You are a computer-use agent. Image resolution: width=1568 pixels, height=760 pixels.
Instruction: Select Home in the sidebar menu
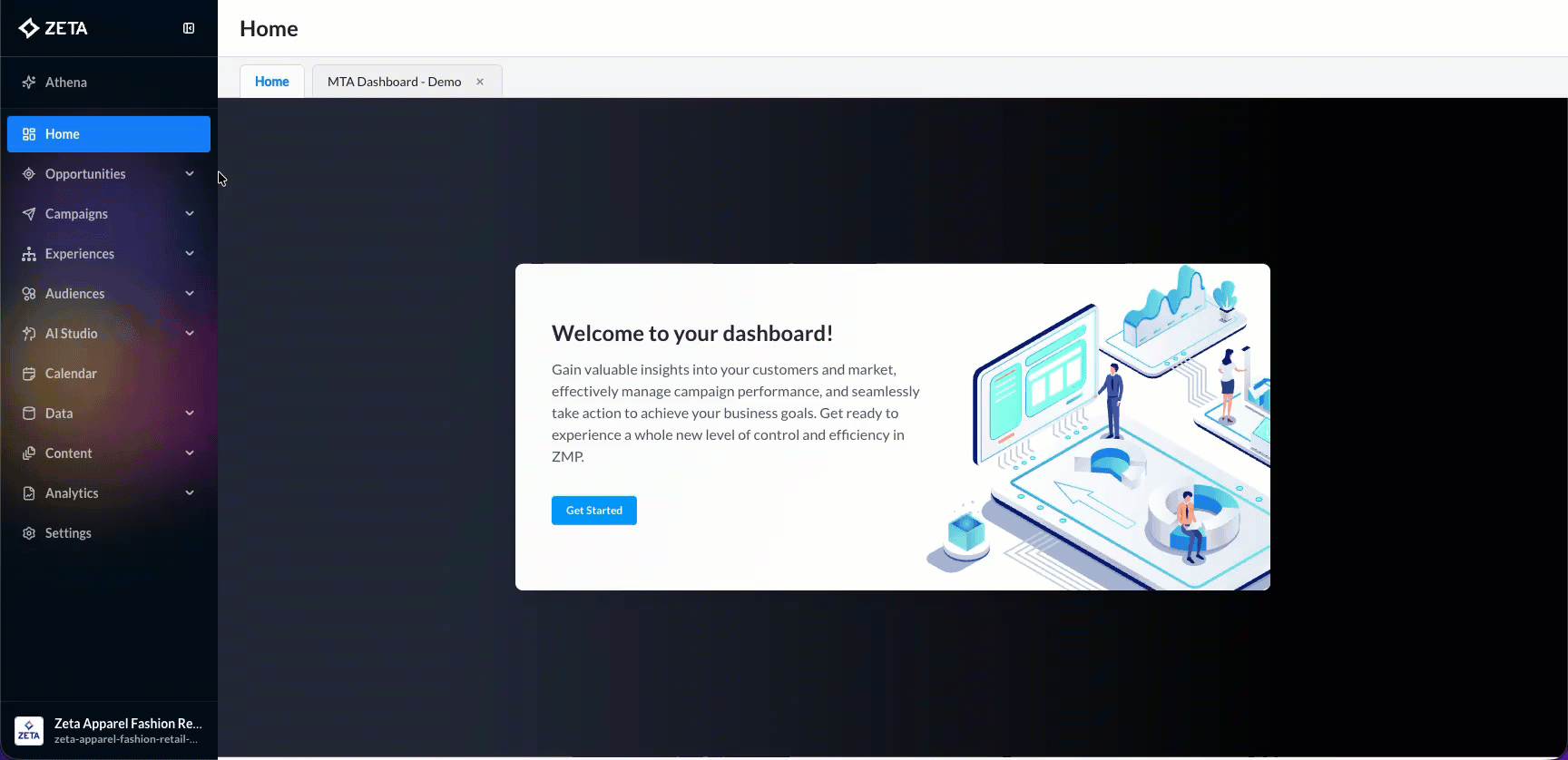pyautogui.click(x=109, y=134)
